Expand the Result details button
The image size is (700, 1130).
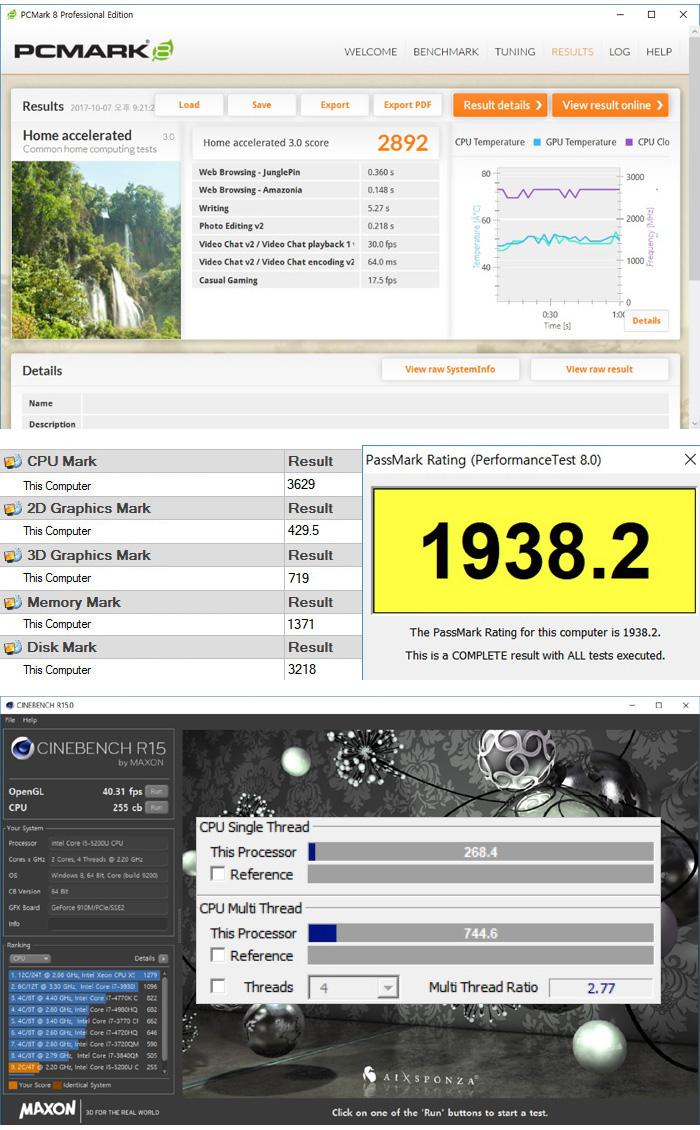tap(498, 105)
